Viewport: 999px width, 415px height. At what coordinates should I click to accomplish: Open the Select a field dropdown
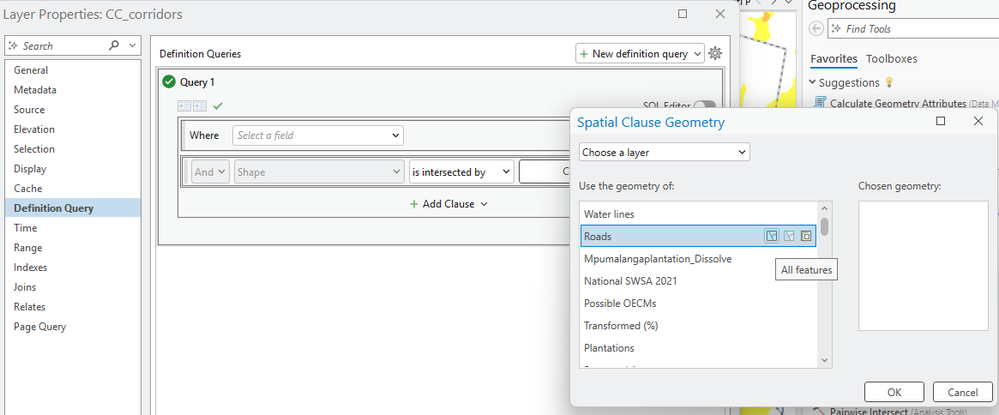pyautogui.click(x=317, y=135)
